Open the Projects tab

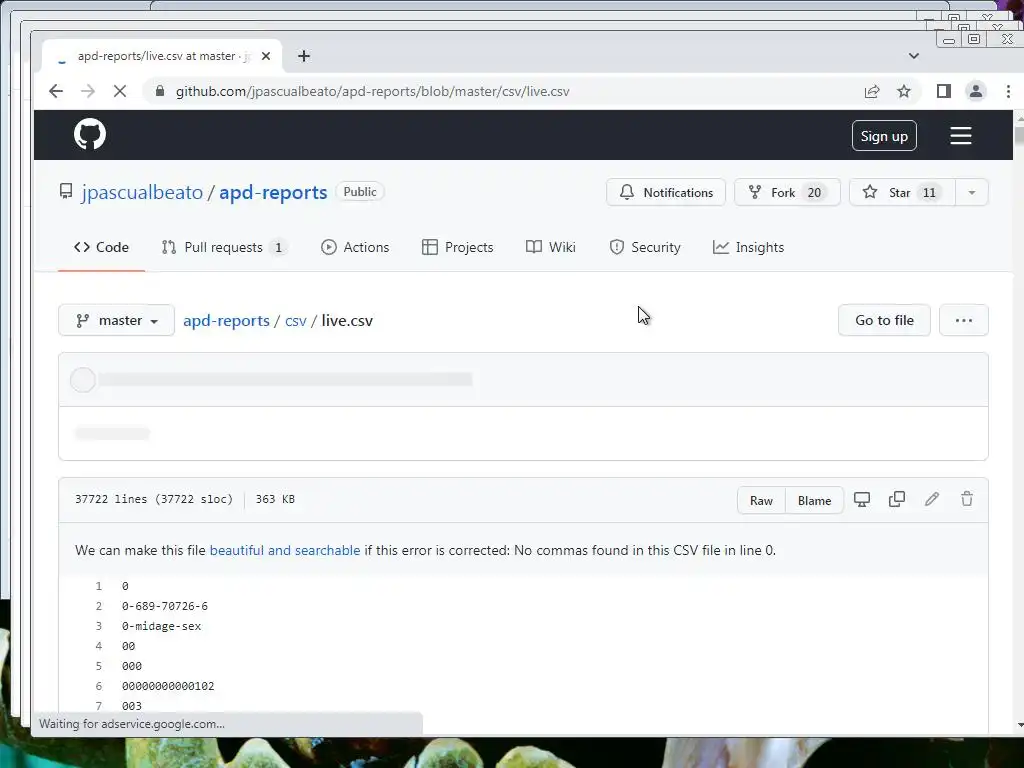pyautogui.click(x=458, y=248)
